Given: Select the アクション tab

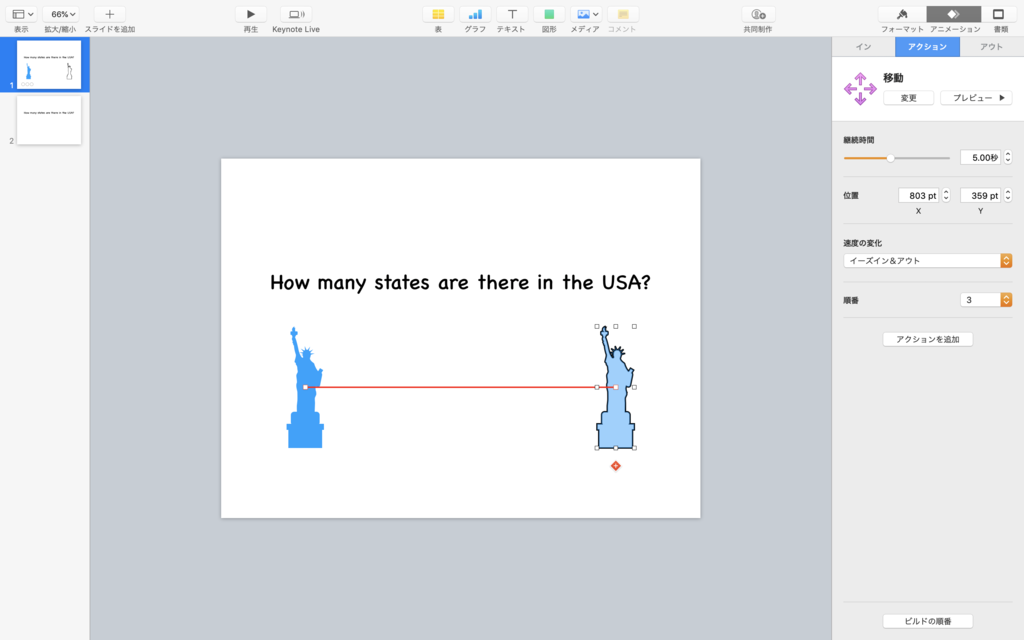Looking at the screenshot, I should pyautogui.click(x=927, y=46).
